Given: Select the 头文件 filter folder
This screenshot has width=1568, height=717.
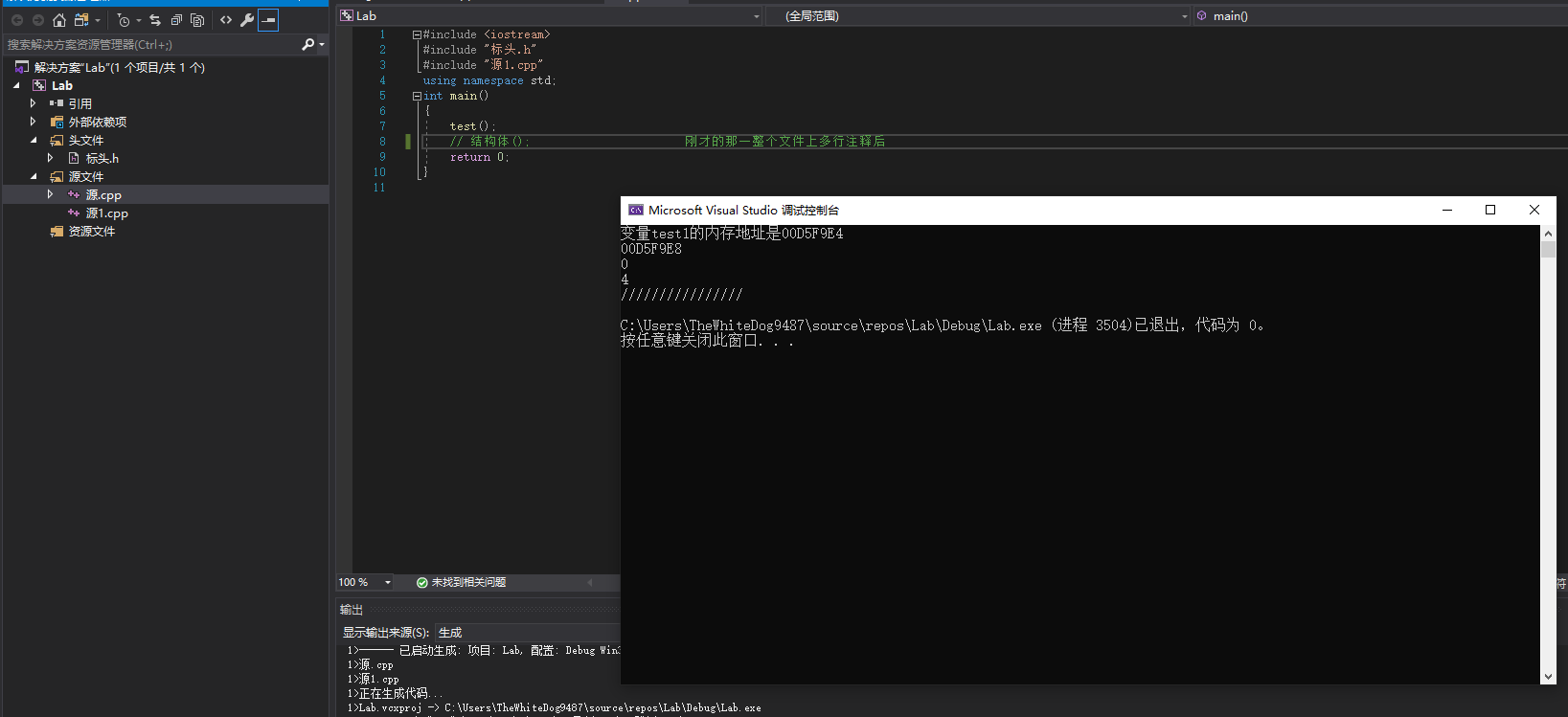Looking at the screenshot, I should point(85,140).
